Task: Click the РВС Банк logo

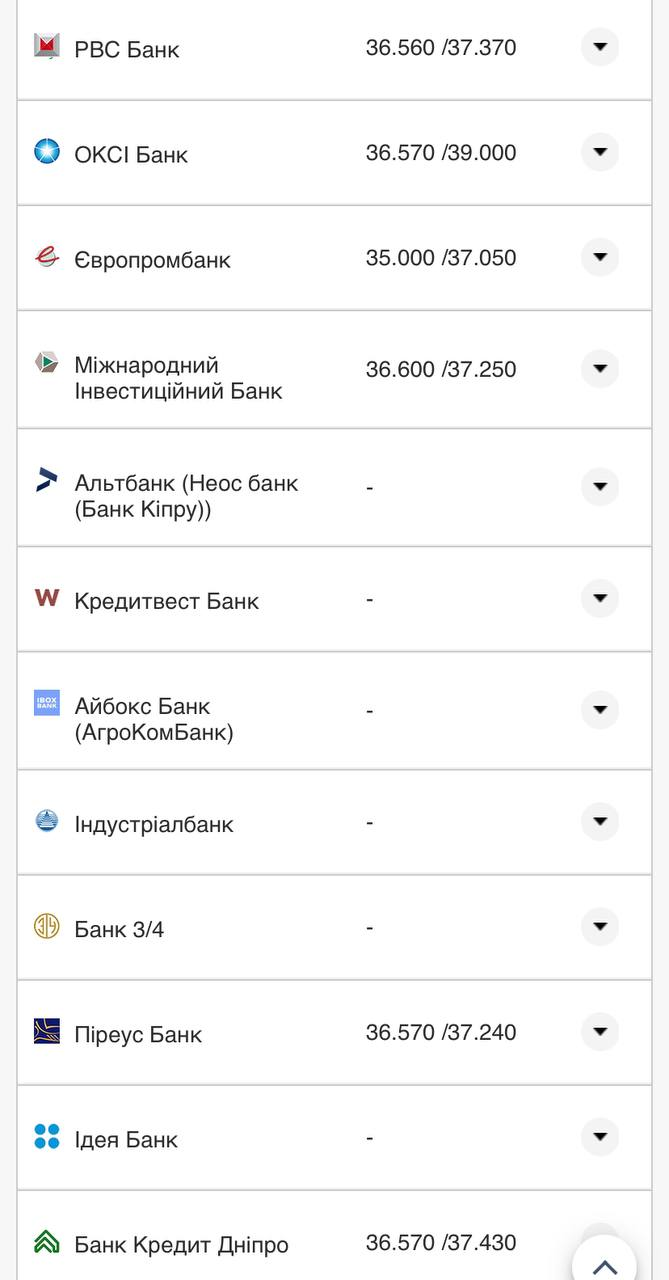Action: (x=45, y=45)
